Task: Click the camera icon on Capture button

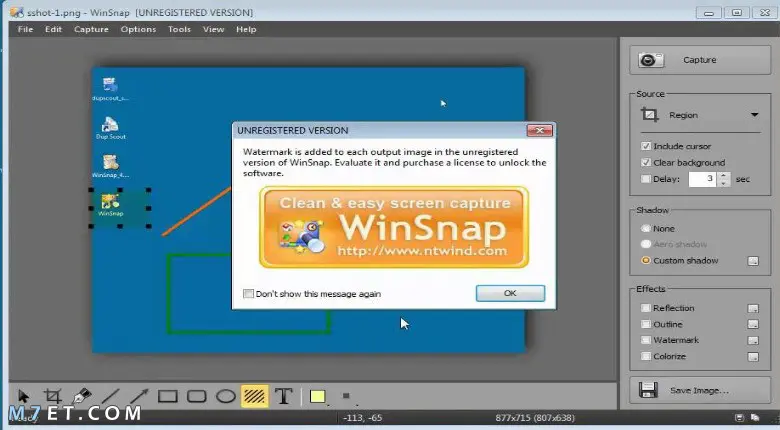Action: (651, 60)
